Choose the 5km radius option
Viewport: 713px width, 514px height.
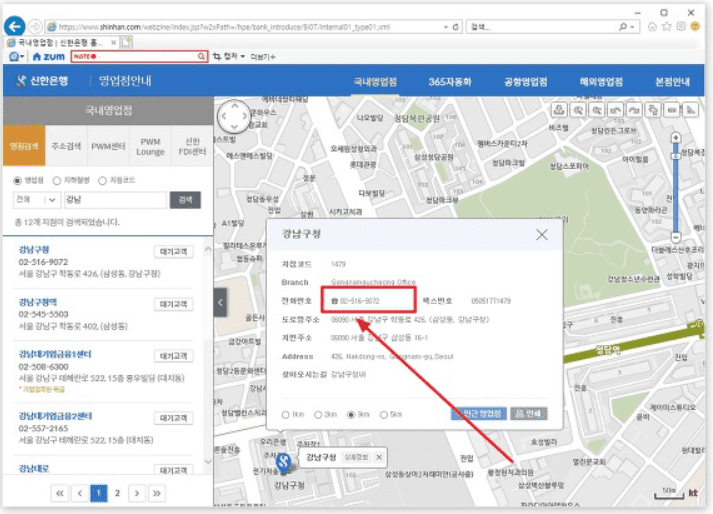click(384, 414)
